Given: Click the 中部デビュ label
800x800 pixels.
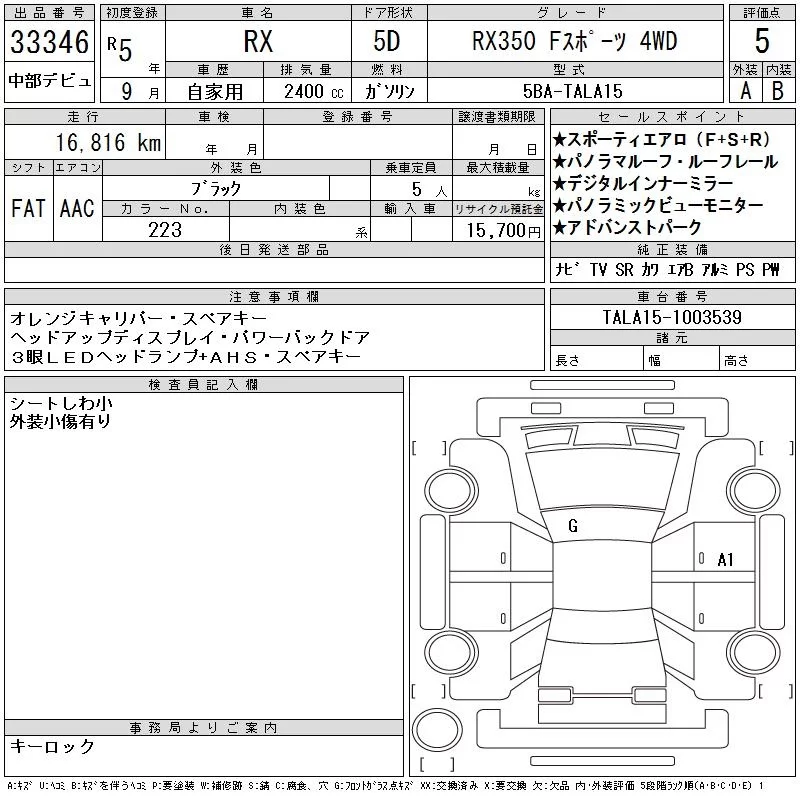Looking at the screenshot, I should tap(49, 81).
